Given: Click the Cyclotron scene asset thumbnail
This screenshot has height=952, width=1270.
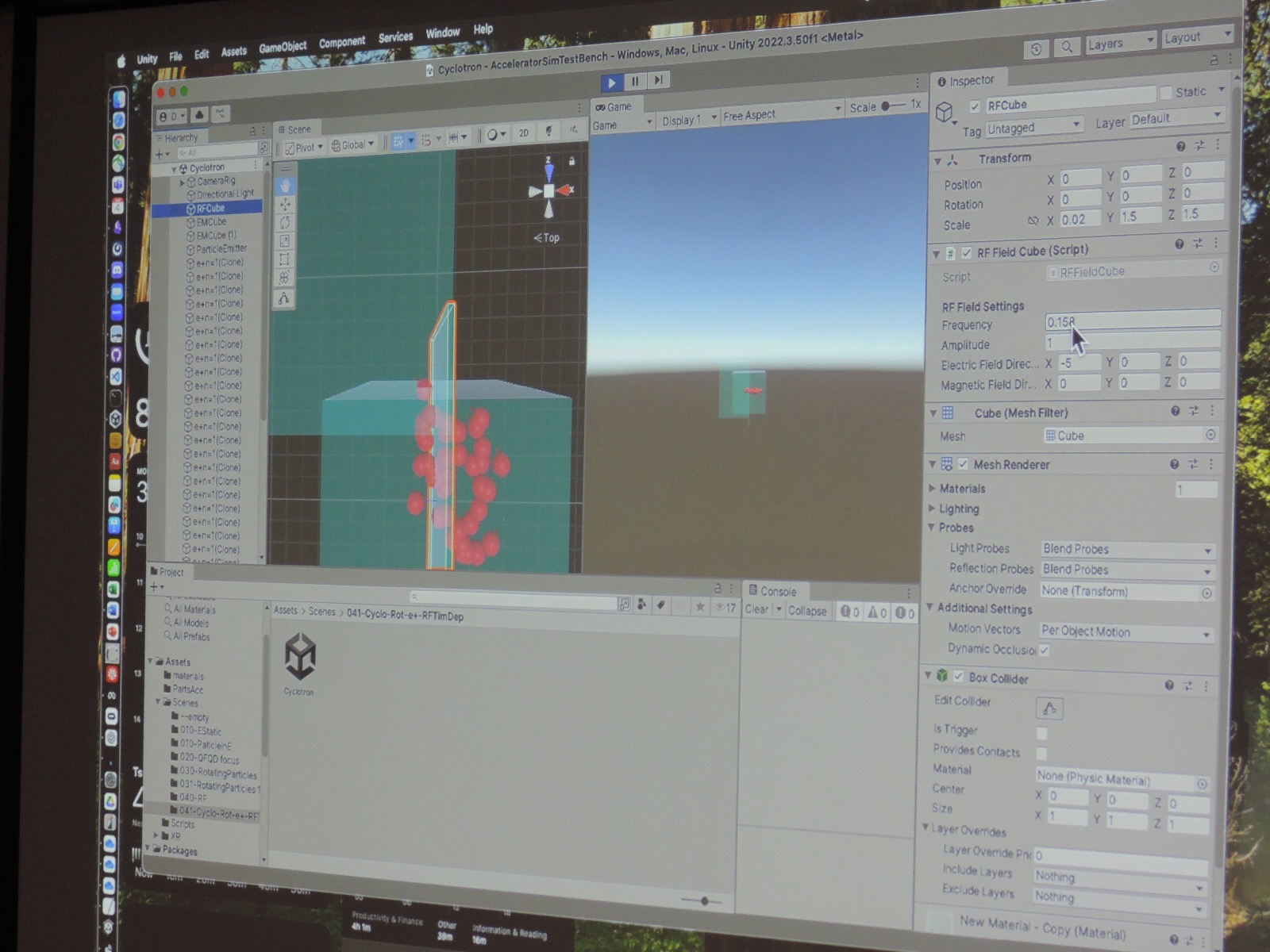Looking at the screenshot, I should [x=300, y=657].
